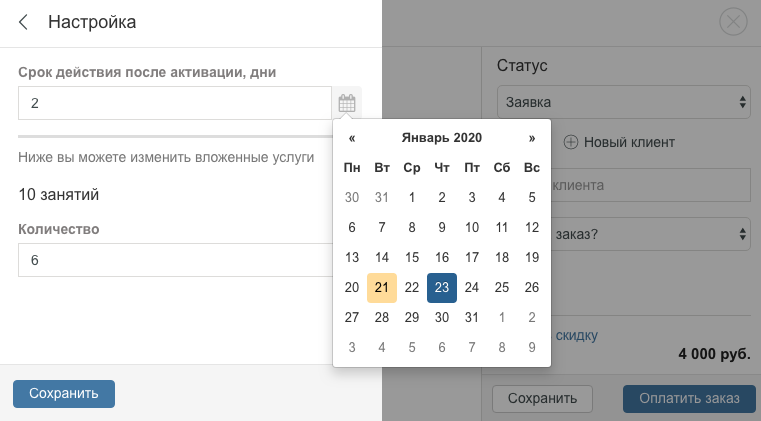The image size is (761, 421).
Task: Click the plus icon next to Новый клиент
Action: [571, 142]
